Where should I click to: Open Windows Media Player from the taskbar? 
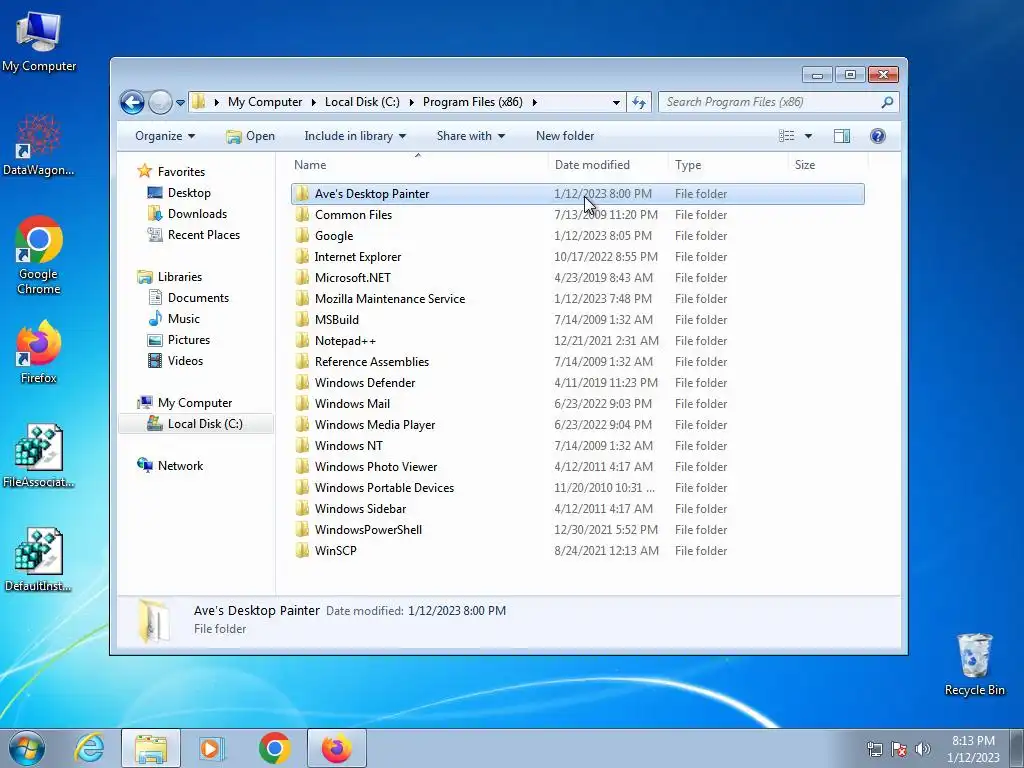pyautogui.click(x=212, y=748)
